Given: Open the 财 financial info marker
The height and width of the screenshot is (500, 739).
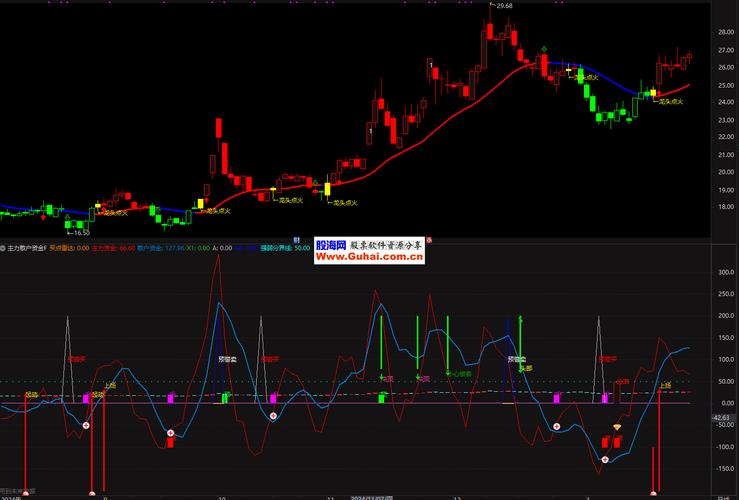Looking at the screenshot, I should point(297,240).
